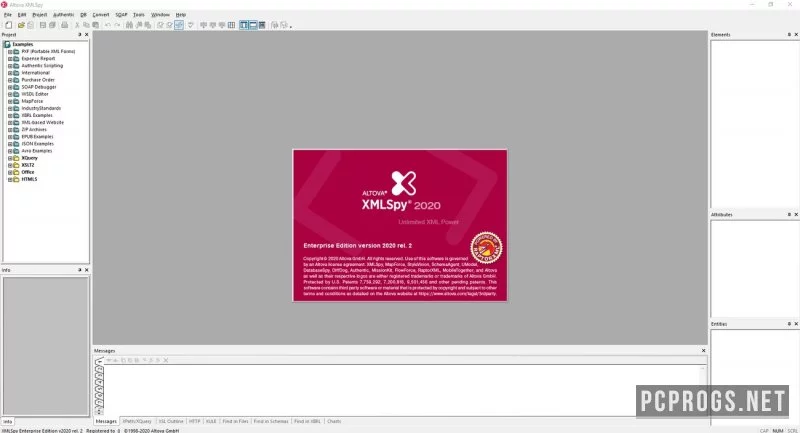Switch to the XULE tab
The height and width of the screenshot is (433, 800).
point(211,422)
